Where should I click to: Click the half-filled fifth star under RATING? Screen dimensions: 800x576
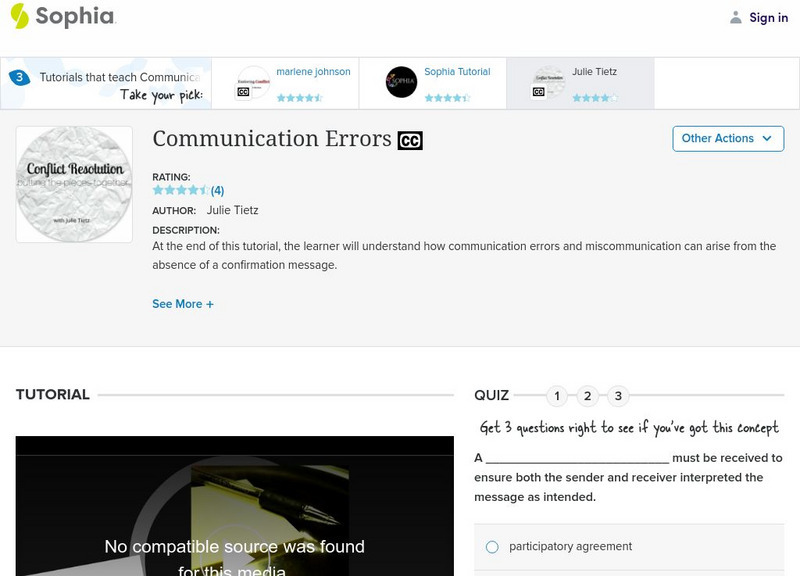[x=200, y=189]
